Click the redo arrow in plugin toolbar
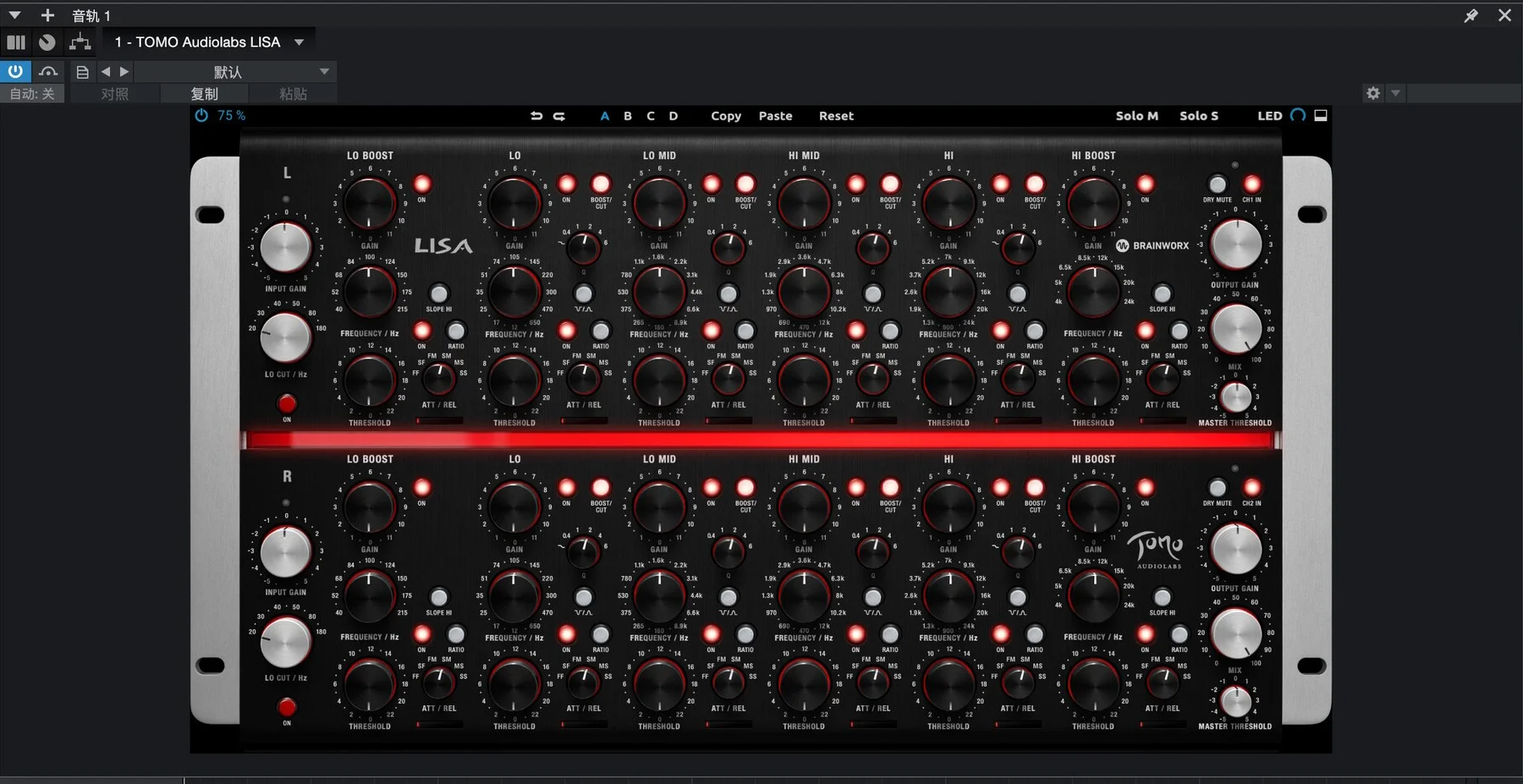The width and height of the screenshot is (1523, 784). 559,116
